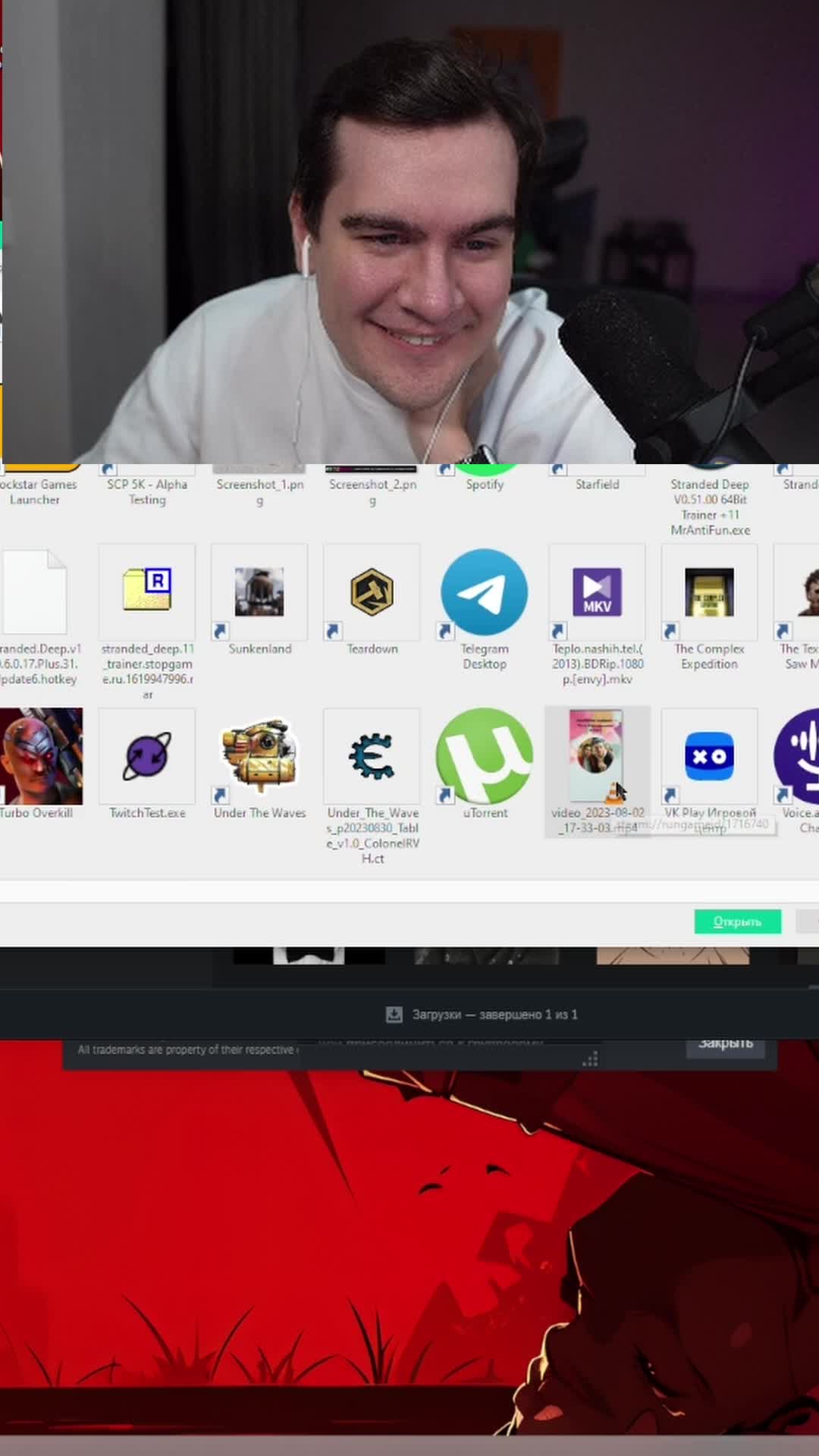Select the Teardown game shortcut
Screen dimensions: 819x1456
[x=372, y=591]
